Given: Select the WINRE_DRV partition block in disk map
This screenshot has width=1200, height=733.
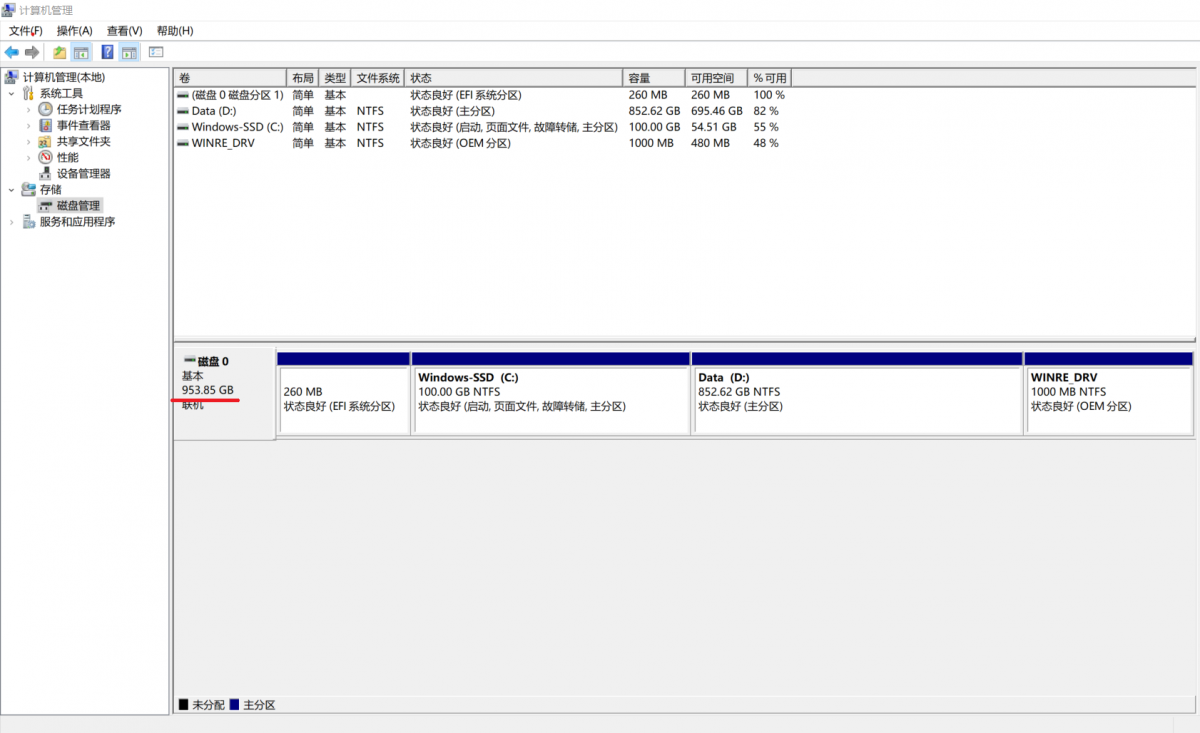Looking at the screenshot, I should pyautogui.click(x=1109, y=399).
